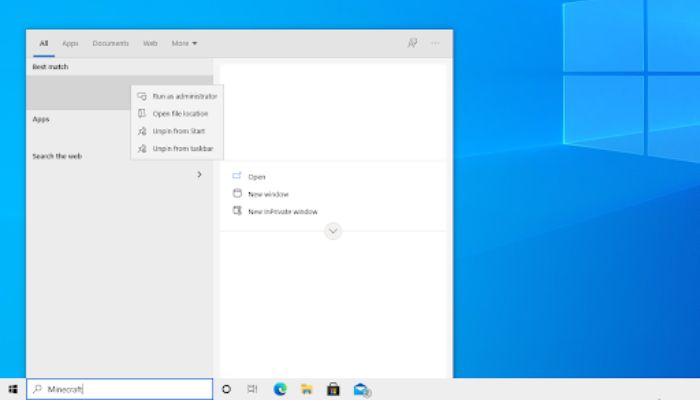Click the Open action icon
700x400 pixels.
click(x=237, y=176)
